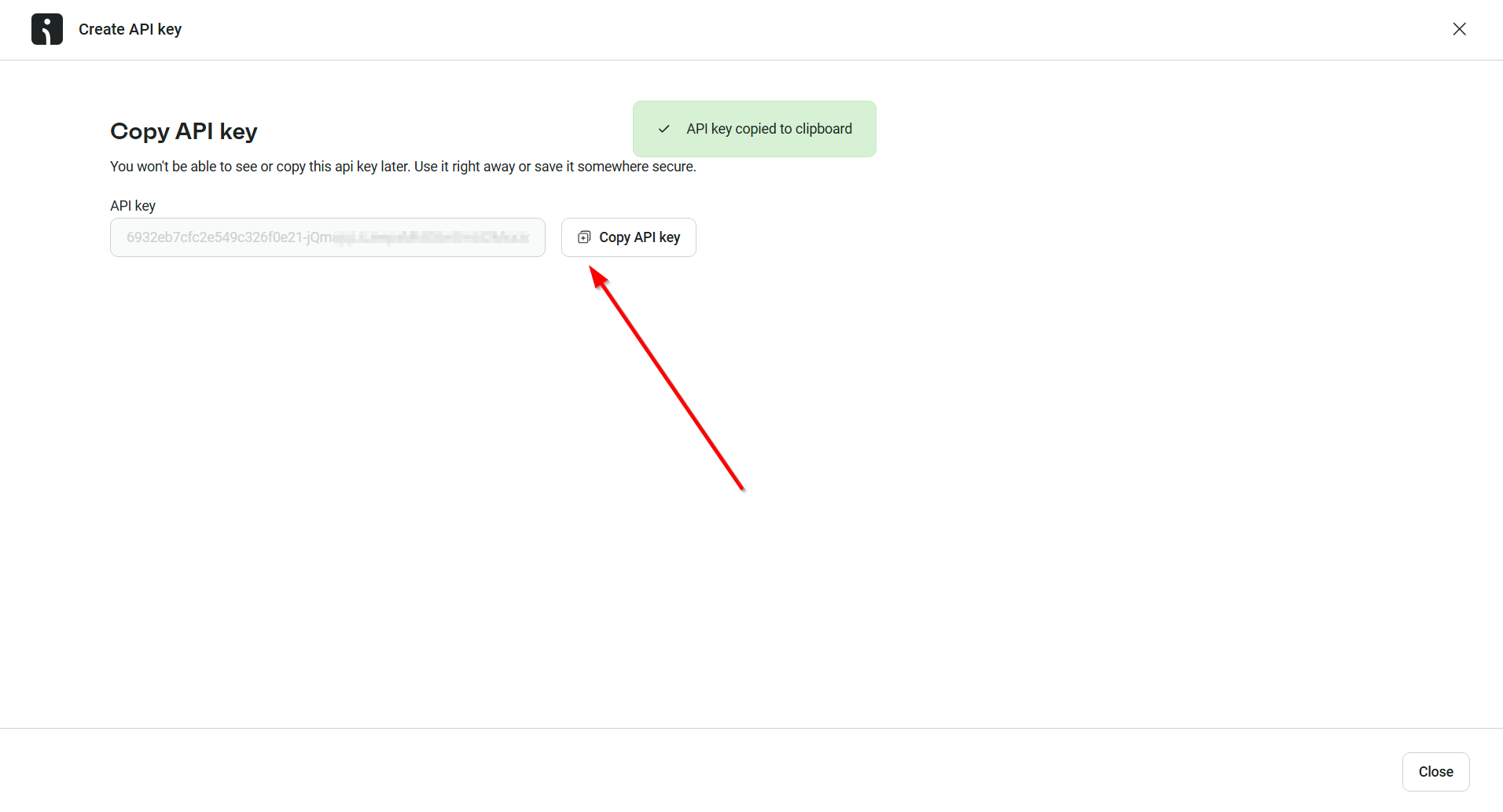Click the checkmark icon in the success toast
The height and width of the screenshot is (812, 1503).
click(664, 129)
